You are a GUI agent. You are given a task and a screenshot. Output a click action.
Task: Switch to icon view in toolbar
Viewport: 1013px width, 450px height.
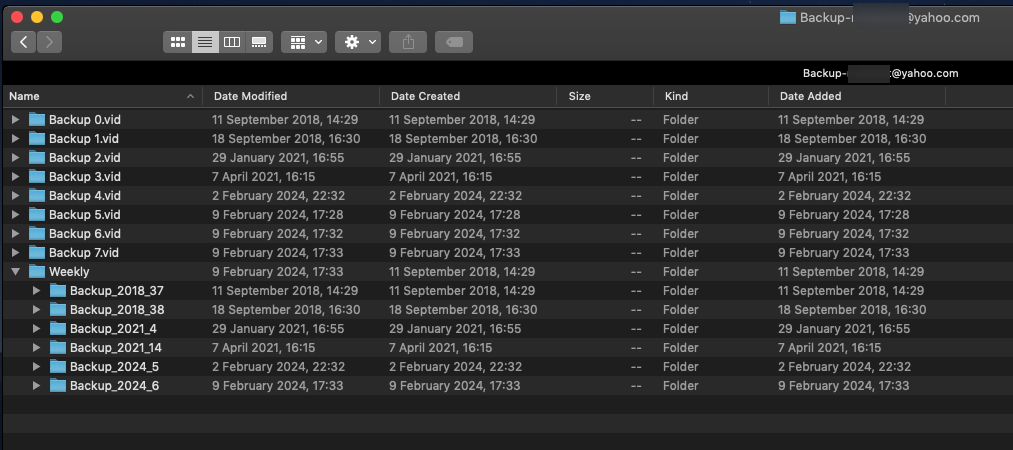click(178, 42)
